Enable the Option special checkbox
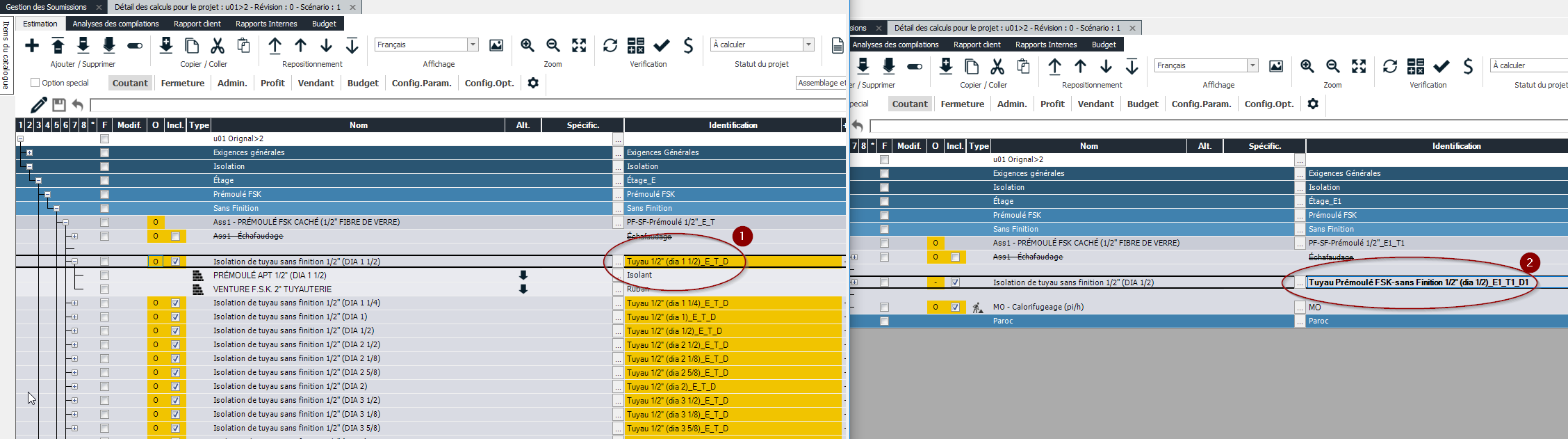 pos(35,83)
